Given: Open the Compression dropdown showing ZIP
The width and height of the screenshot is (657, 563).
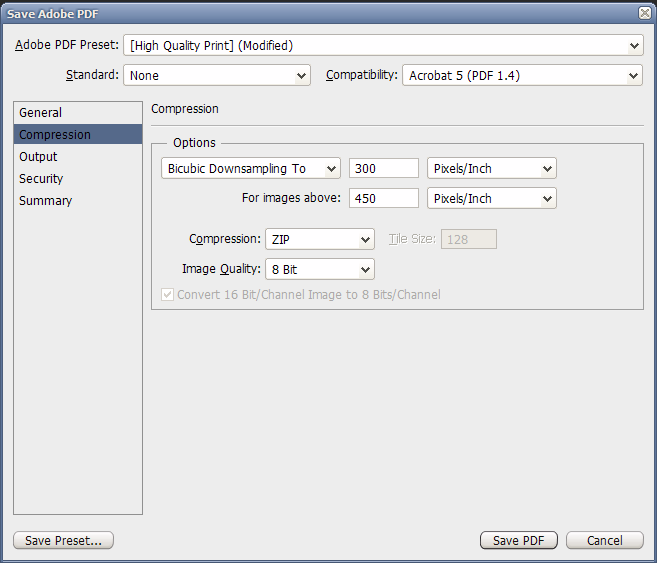Looking at the screenshot, I should click(x=320, y=239).
